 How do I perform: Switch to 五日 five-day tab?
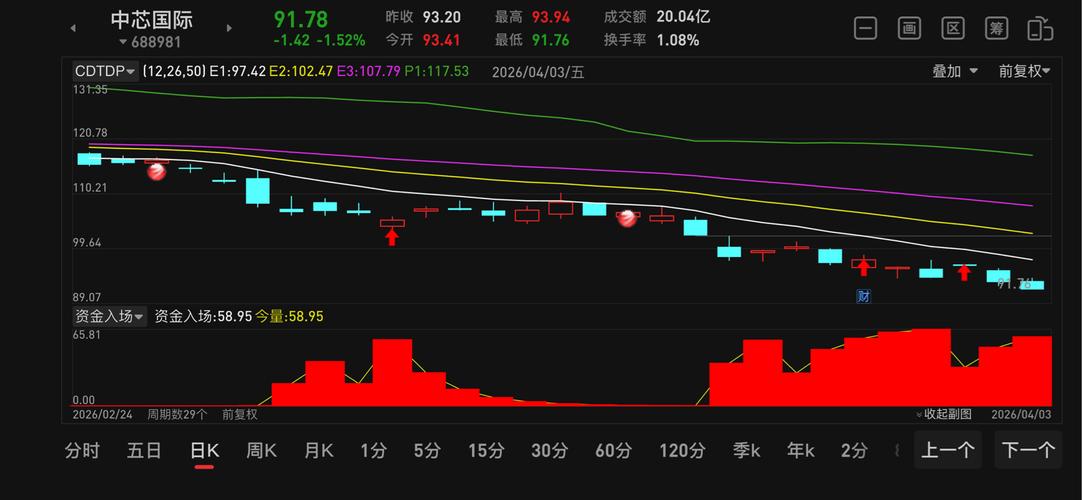[x=144, y=451]
